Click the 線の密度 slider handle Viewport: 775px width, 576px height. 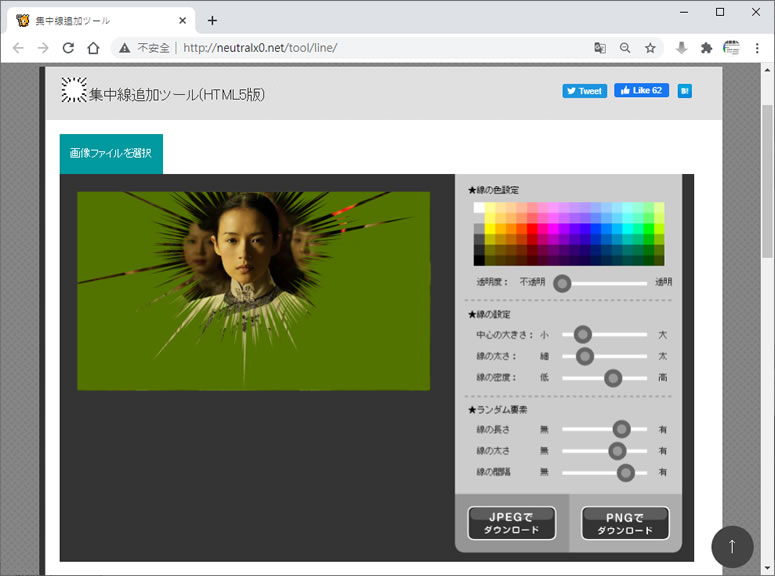(613, 378)
